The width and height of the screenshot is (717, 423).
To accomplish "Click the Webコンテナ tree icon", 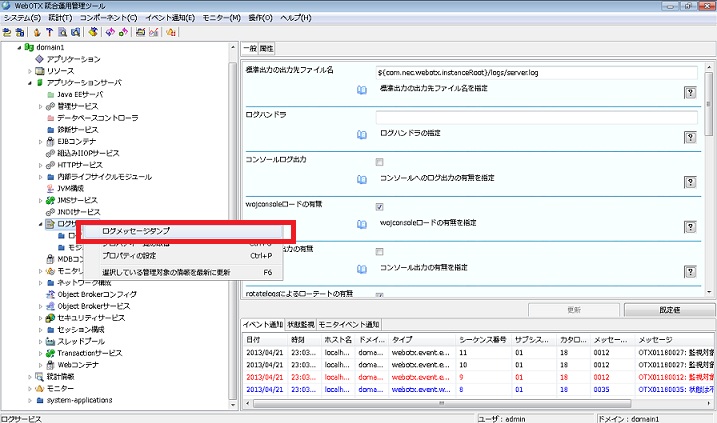I will click(x=50, y=365).
